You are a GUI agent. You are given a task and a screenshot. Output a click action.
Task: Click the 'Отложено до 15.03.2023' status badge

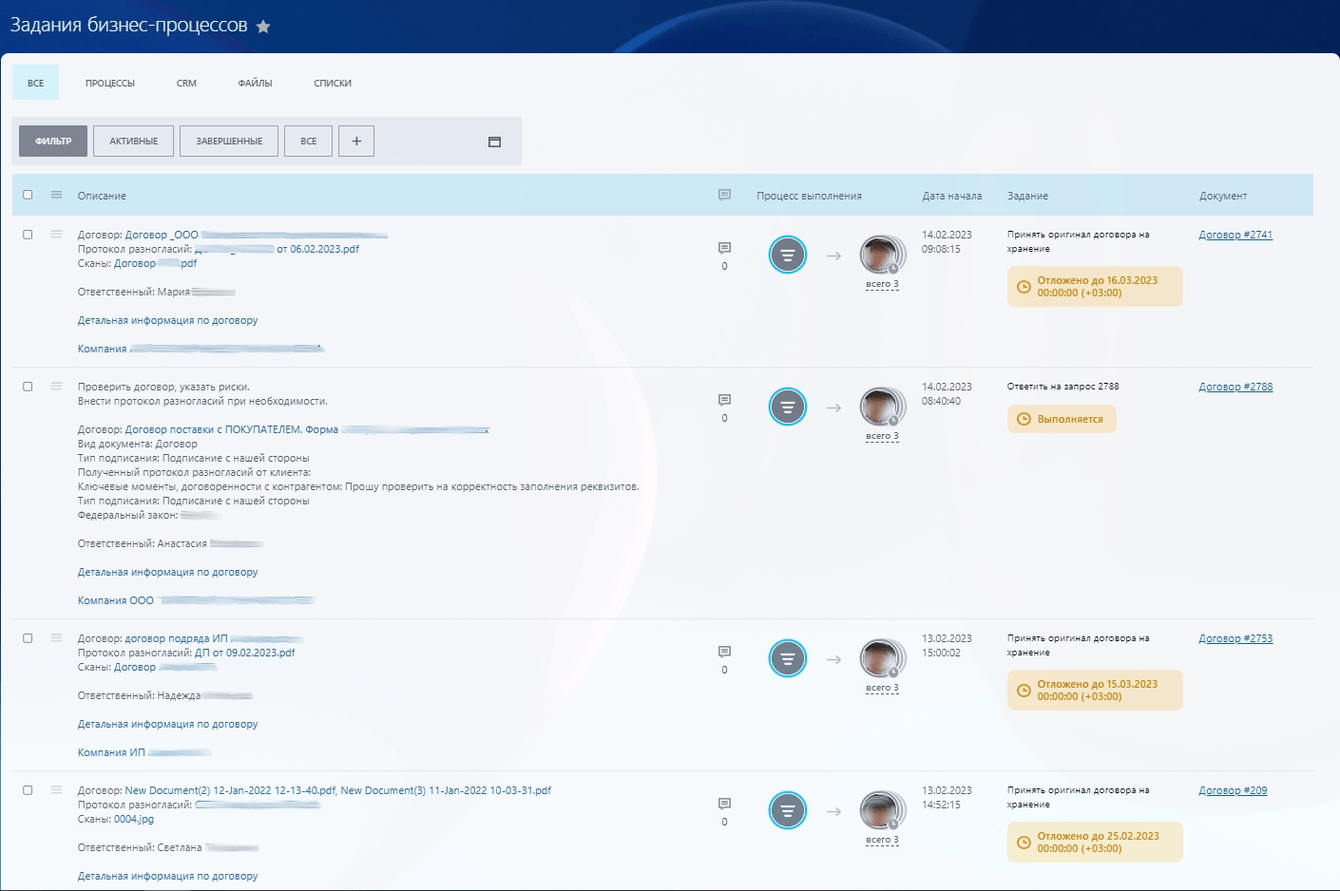pos(1095,690)
